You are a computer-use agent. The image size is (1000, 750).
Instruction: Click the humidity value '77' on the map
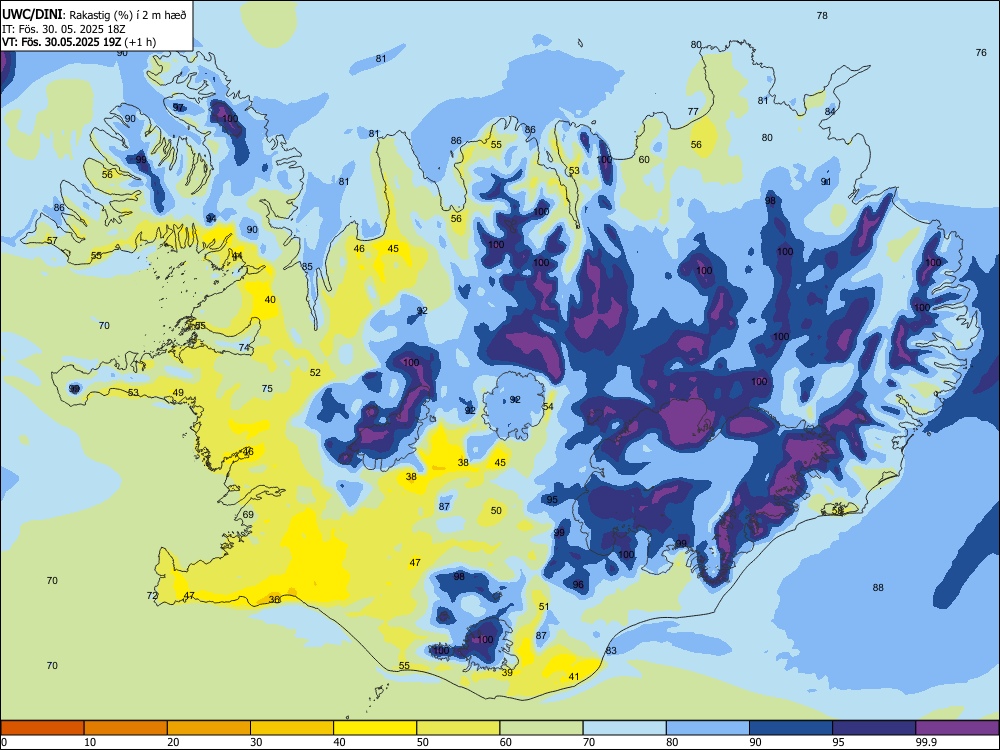point(693,111)
